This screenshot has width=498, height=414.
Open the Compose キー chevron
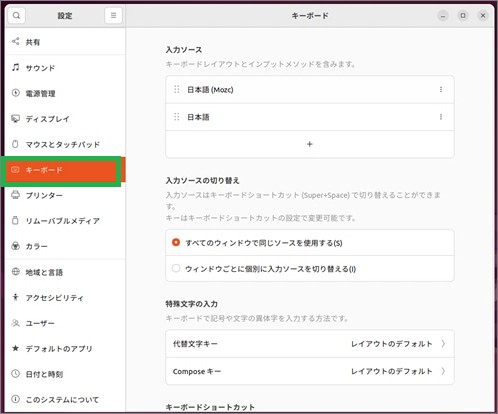pyautogui.click(x=443, y=371)
